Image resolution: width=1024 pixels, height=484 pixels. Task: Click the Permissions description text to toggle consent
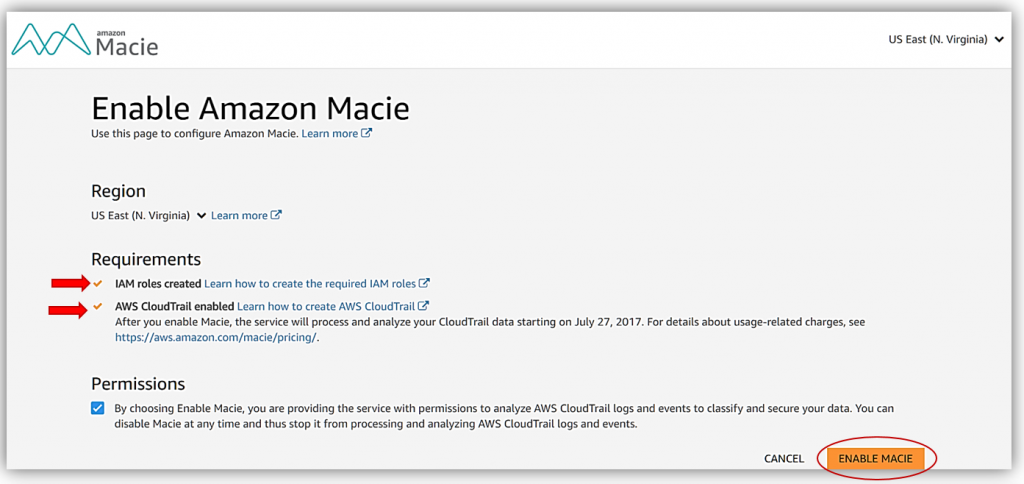[504, 415]
